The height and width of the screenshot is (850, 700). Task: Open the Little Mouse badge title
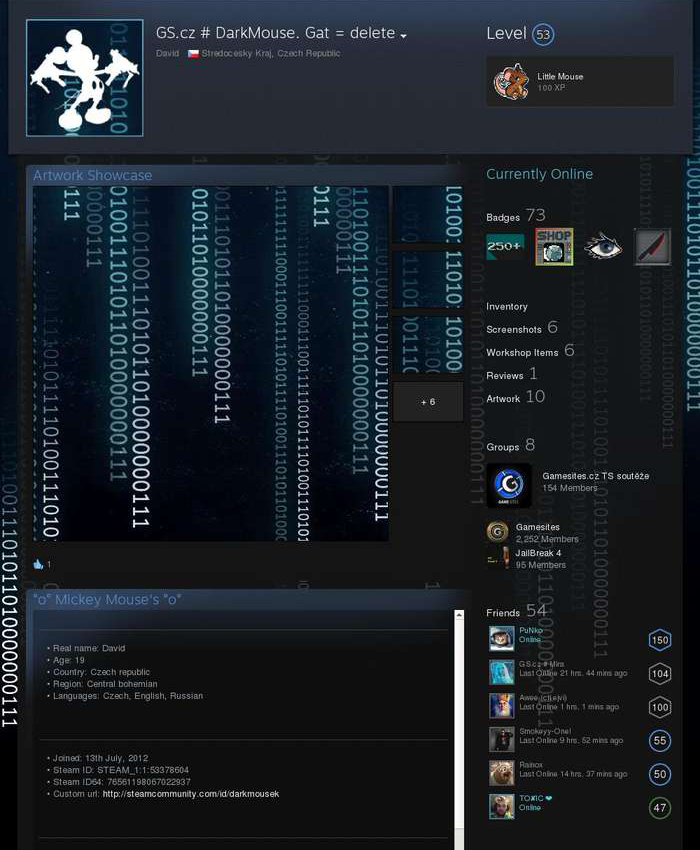pyautogui.click(x=560, y=76)
